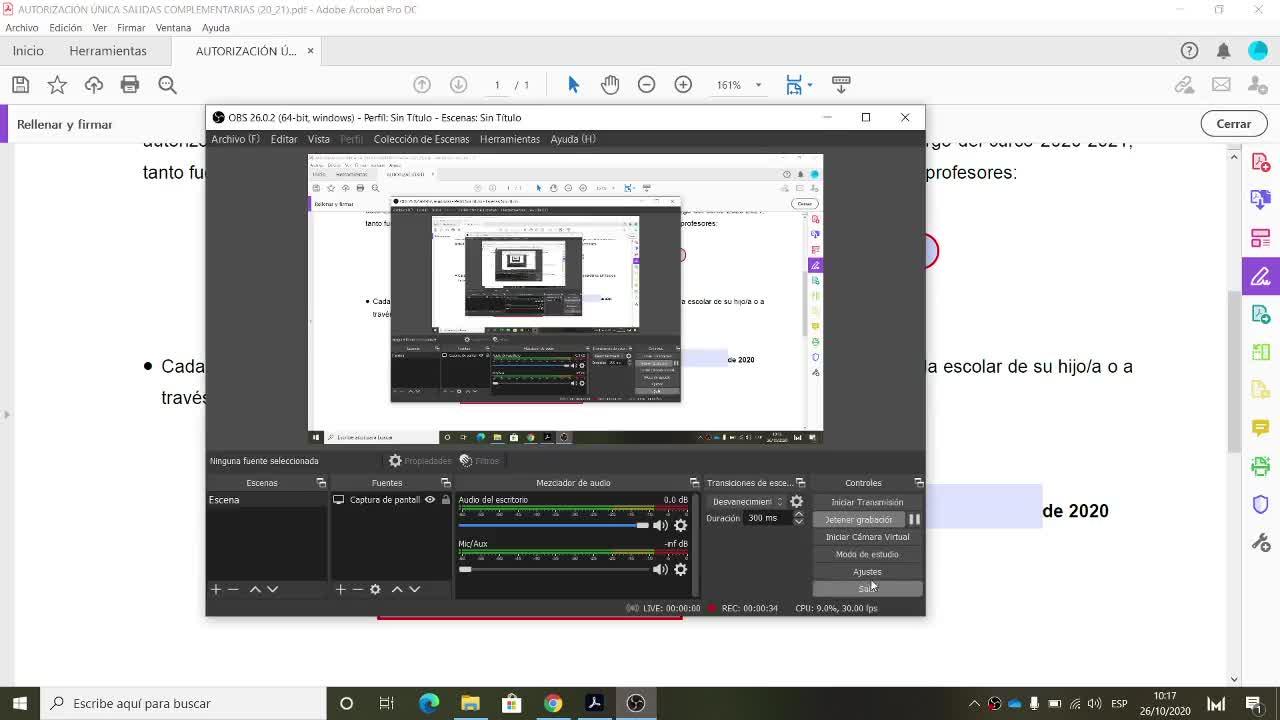The image size is (1280, 720).
Task: Toggle lock on Captura de pantalla source
Action: click(x=446, y=500)
